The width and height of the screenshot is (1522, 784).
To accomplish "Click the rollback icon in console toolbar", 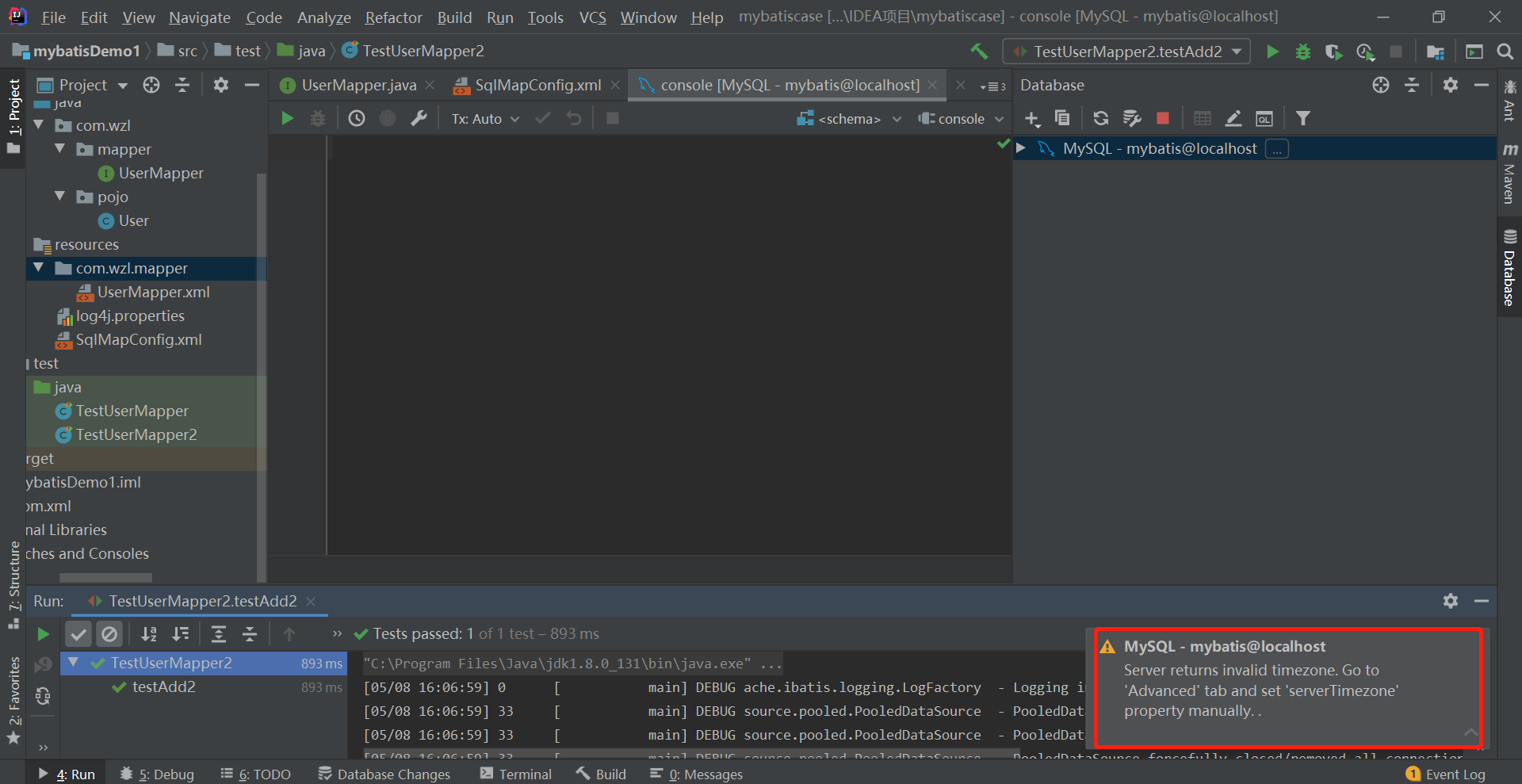I will (x=574, y=118).
